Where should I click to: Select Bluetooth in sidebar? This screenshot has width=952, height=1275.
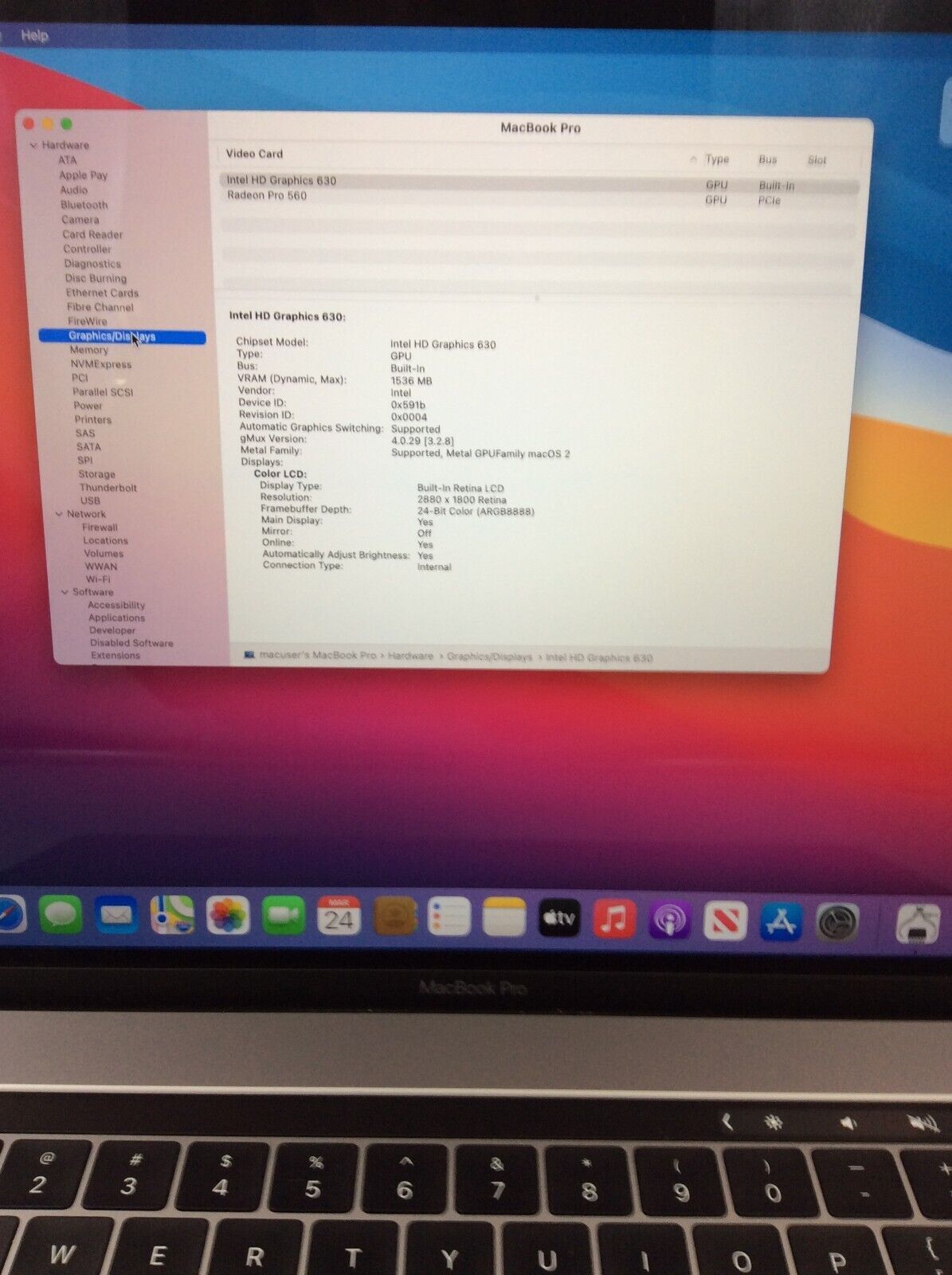(84, 205)
